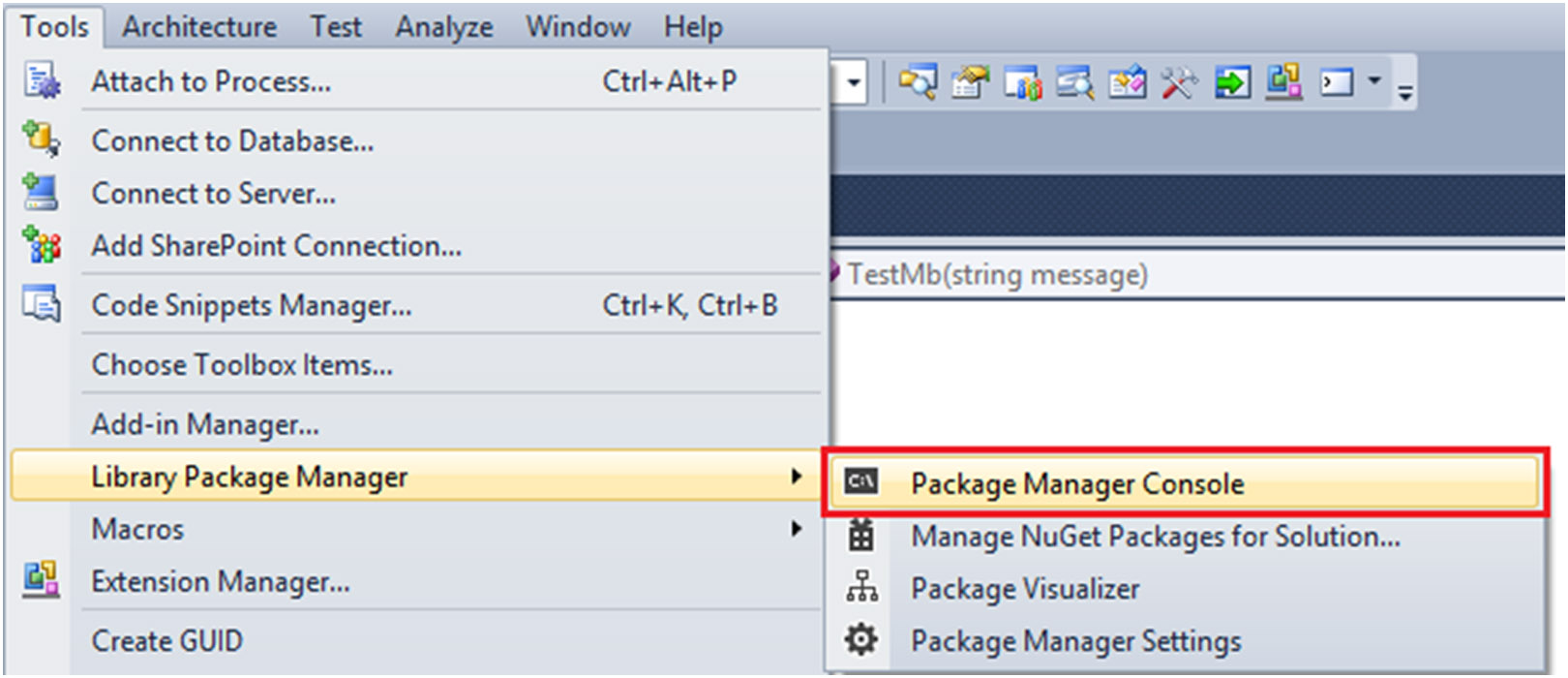Expand the Macros submenu arrow

pyautogui.click(x=796, y=529)
